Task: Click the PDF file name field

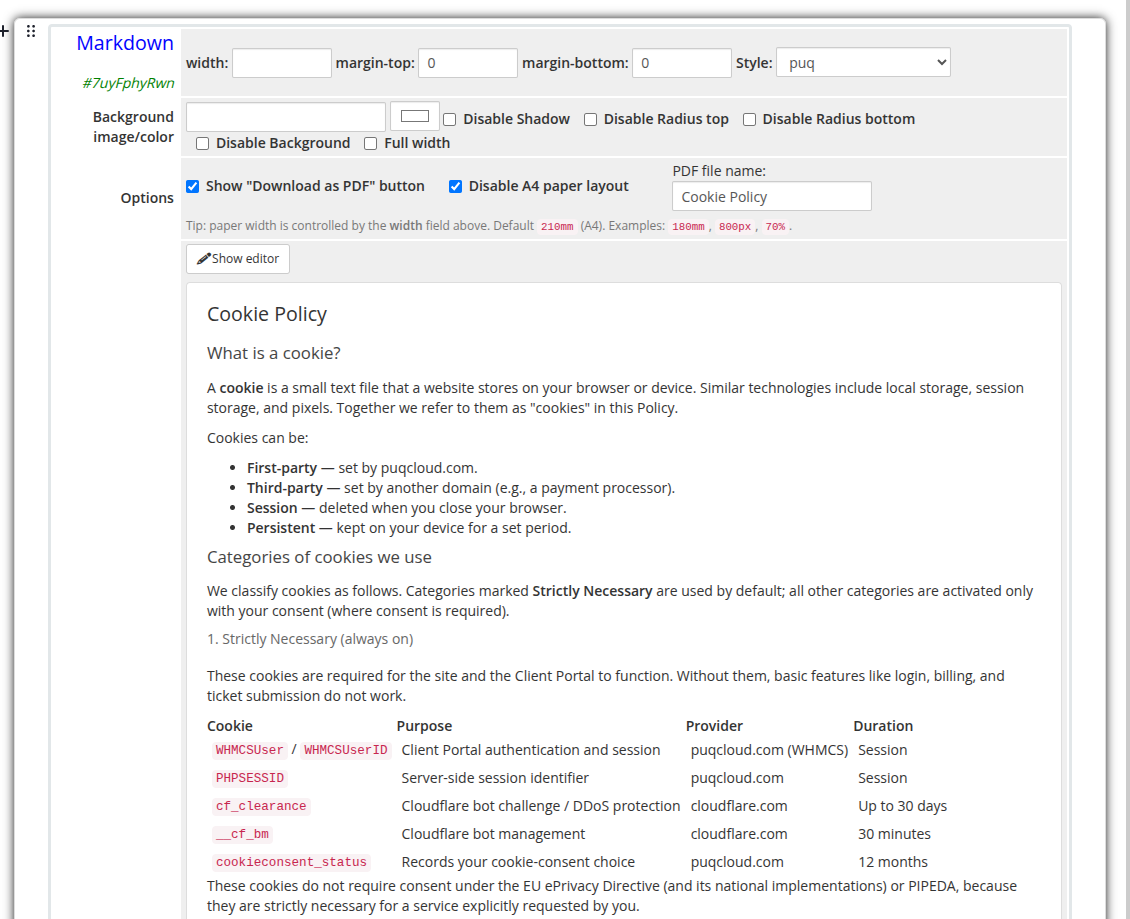Action: tap(771, 196)
